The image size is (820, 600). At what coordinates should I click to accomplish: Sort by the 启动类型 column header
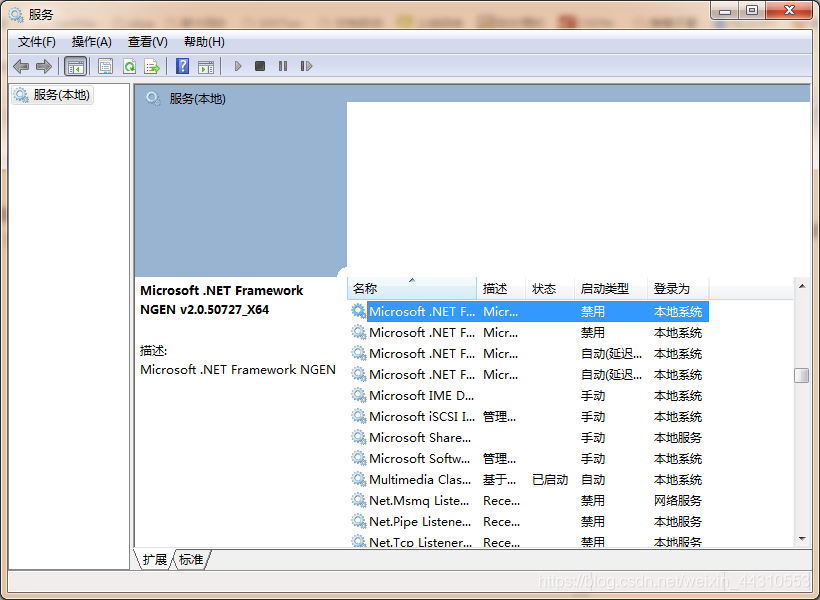611,288
